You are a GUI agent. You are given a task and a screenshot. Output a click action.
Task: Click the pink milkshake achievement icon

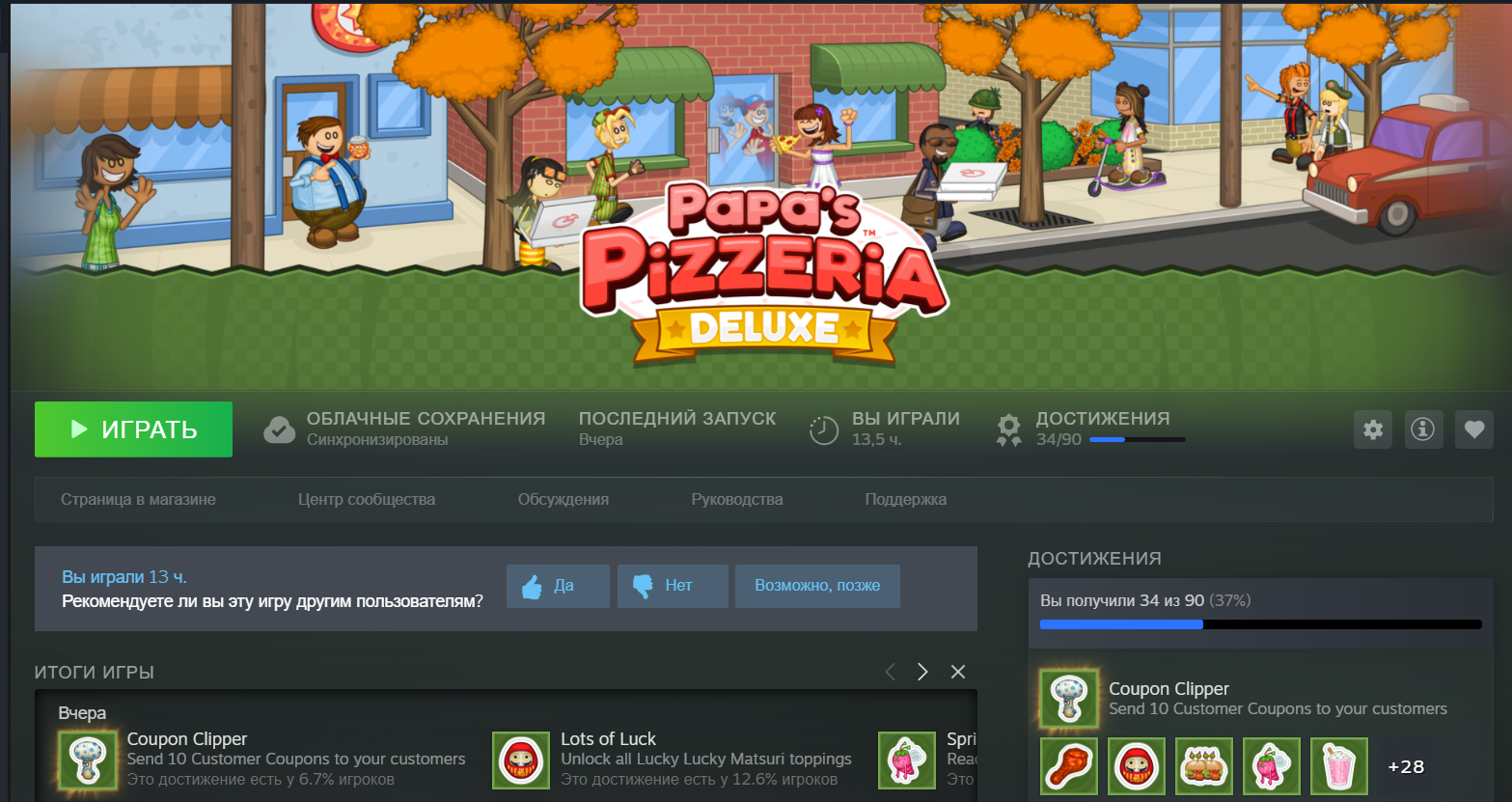pyautogui.click(x=1339, y=766)
